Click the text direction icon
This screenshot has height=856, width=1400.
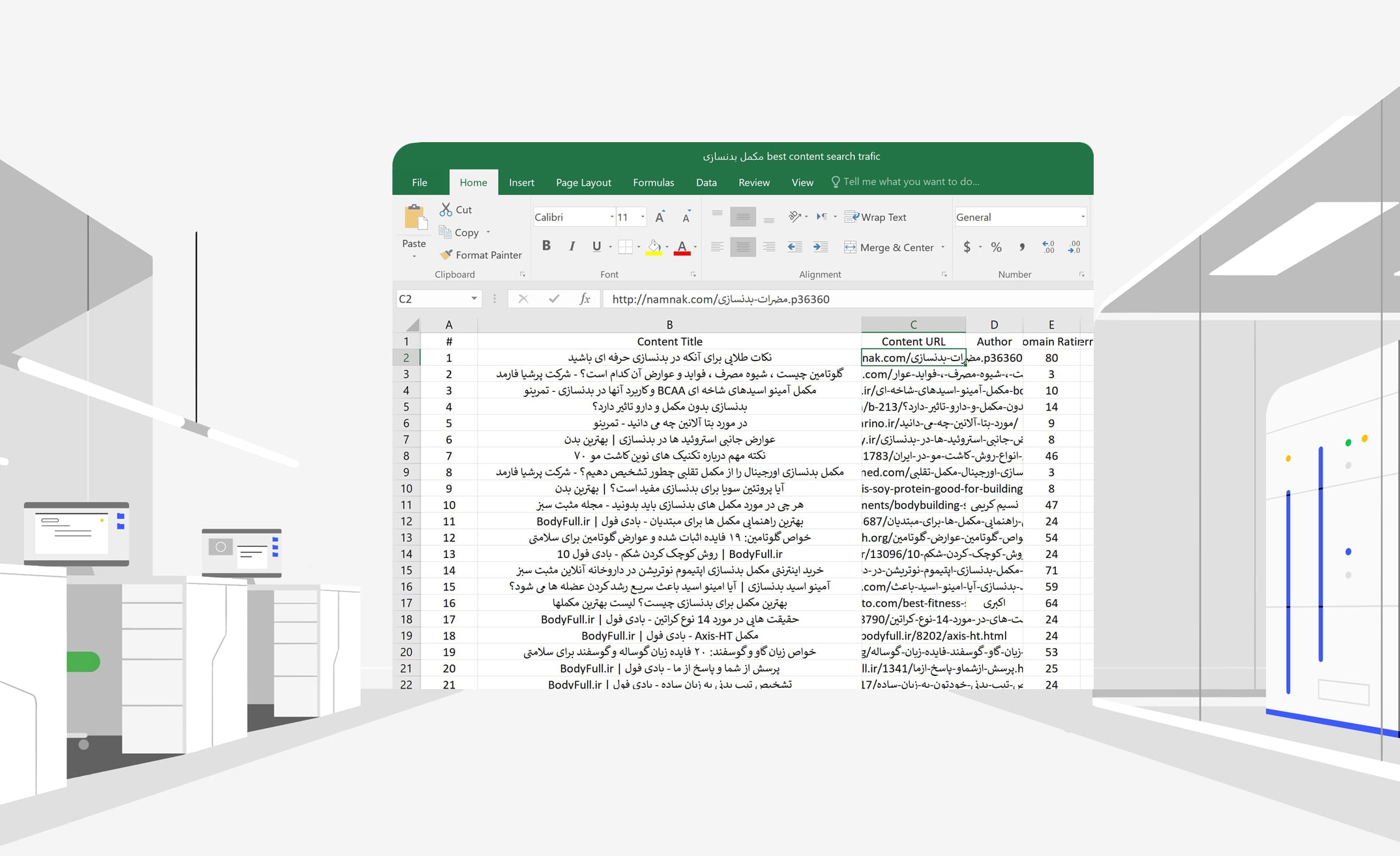[822, 216]
